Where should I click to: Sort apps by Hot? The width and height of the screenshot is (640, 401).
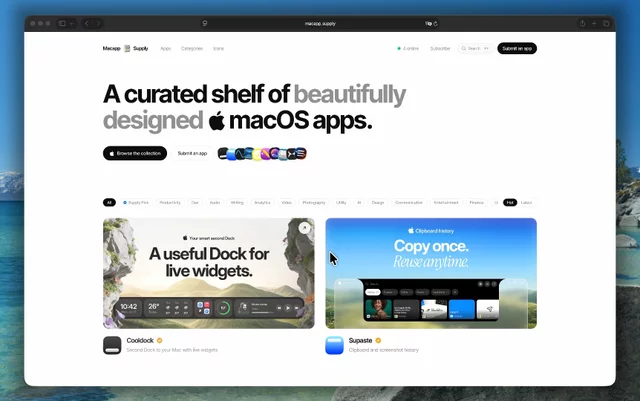(x=510, y=203)
